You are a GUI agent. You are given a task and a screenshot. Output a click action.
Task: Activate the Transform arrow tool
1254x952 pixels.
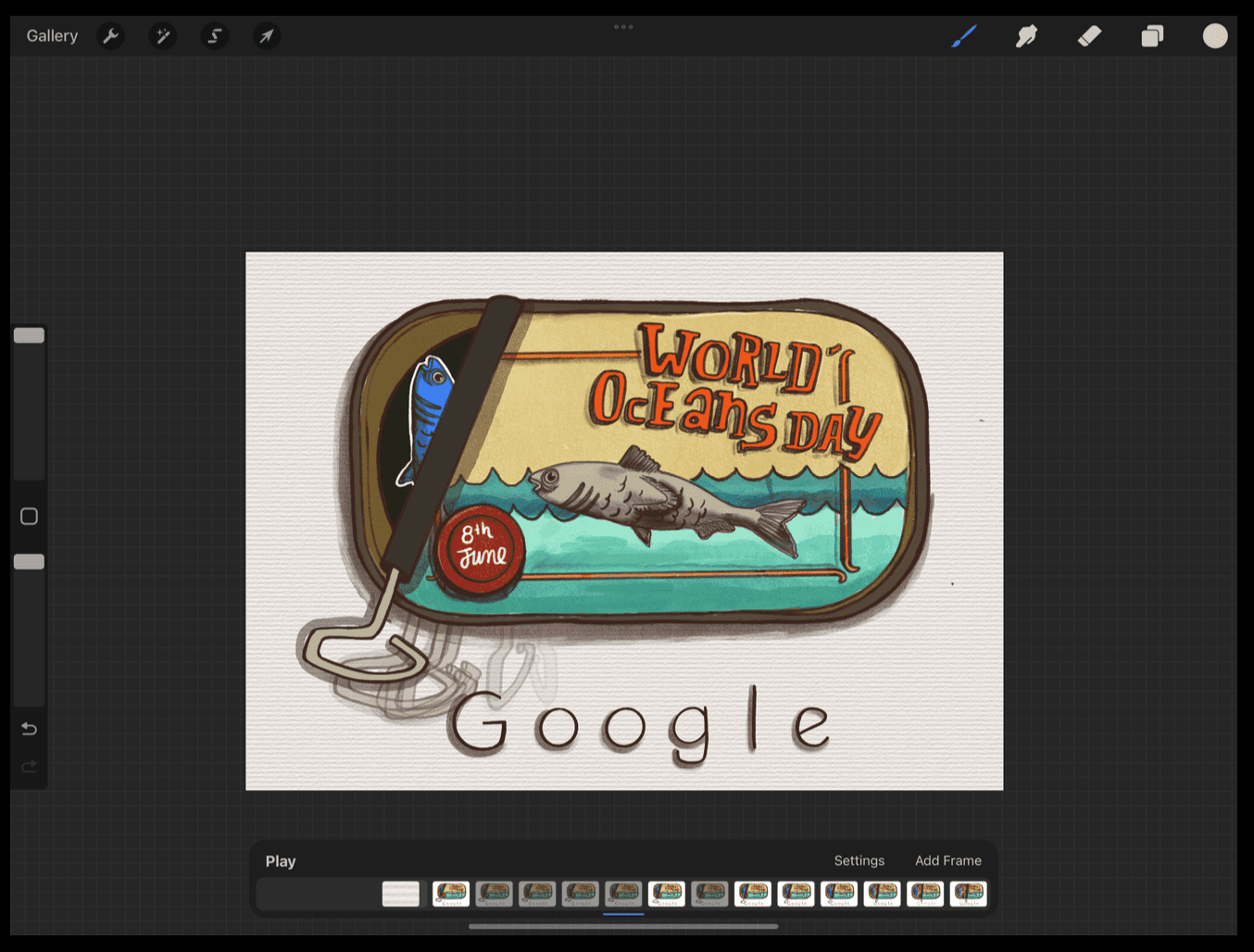click(x=266, y=36)
